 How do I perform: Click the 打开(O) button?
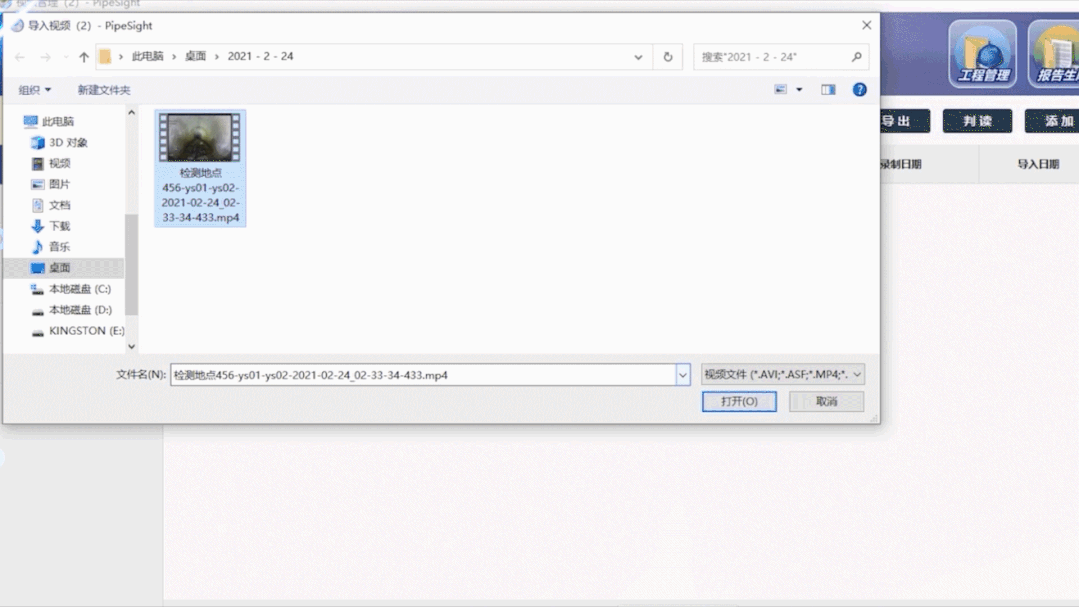coord(739,401)
